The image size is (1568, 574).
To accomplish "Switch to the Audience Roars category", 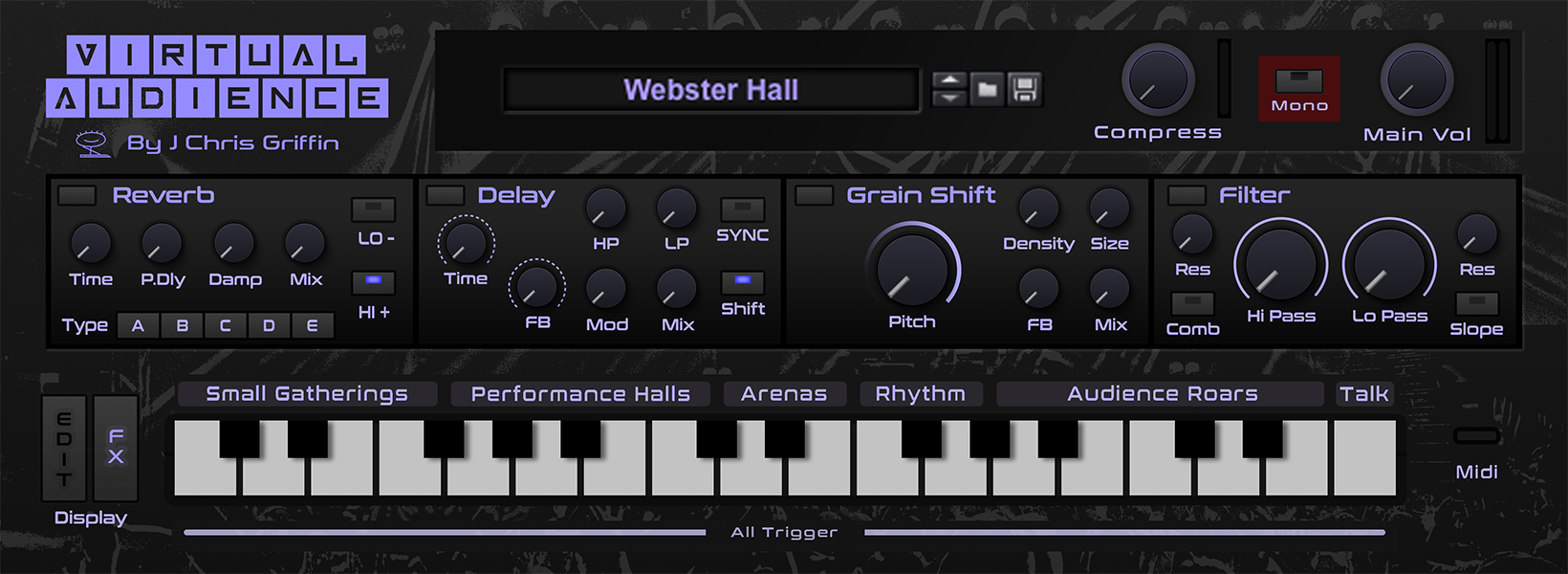I will [x=1163, y=394].
